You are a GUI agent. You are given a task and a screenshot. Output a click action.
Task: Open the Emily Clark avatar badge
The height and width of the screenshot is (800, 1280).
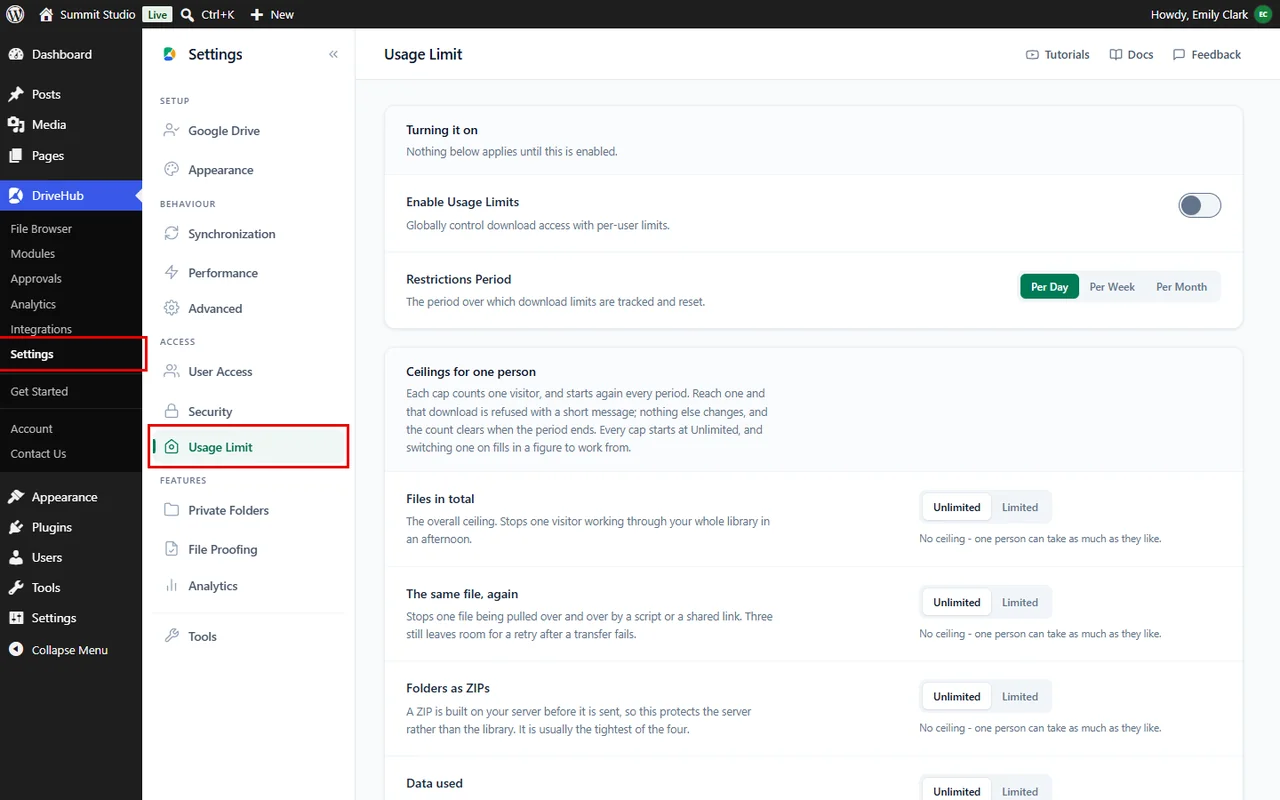(x=1263, y=15)
